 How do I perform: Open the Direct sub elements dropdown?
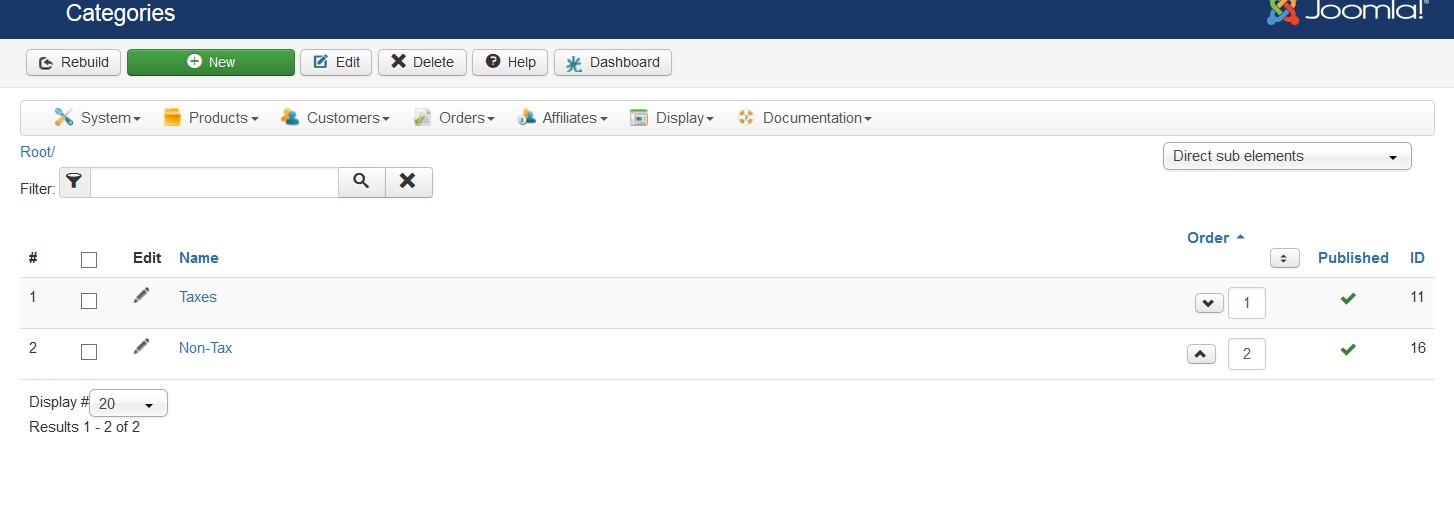click(1286, 157)
